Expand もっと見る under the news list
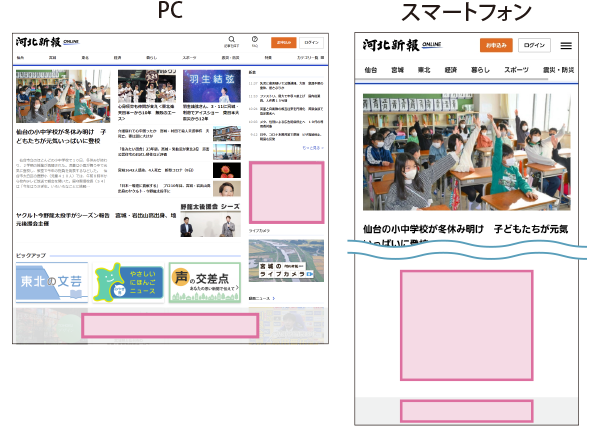 313,148
